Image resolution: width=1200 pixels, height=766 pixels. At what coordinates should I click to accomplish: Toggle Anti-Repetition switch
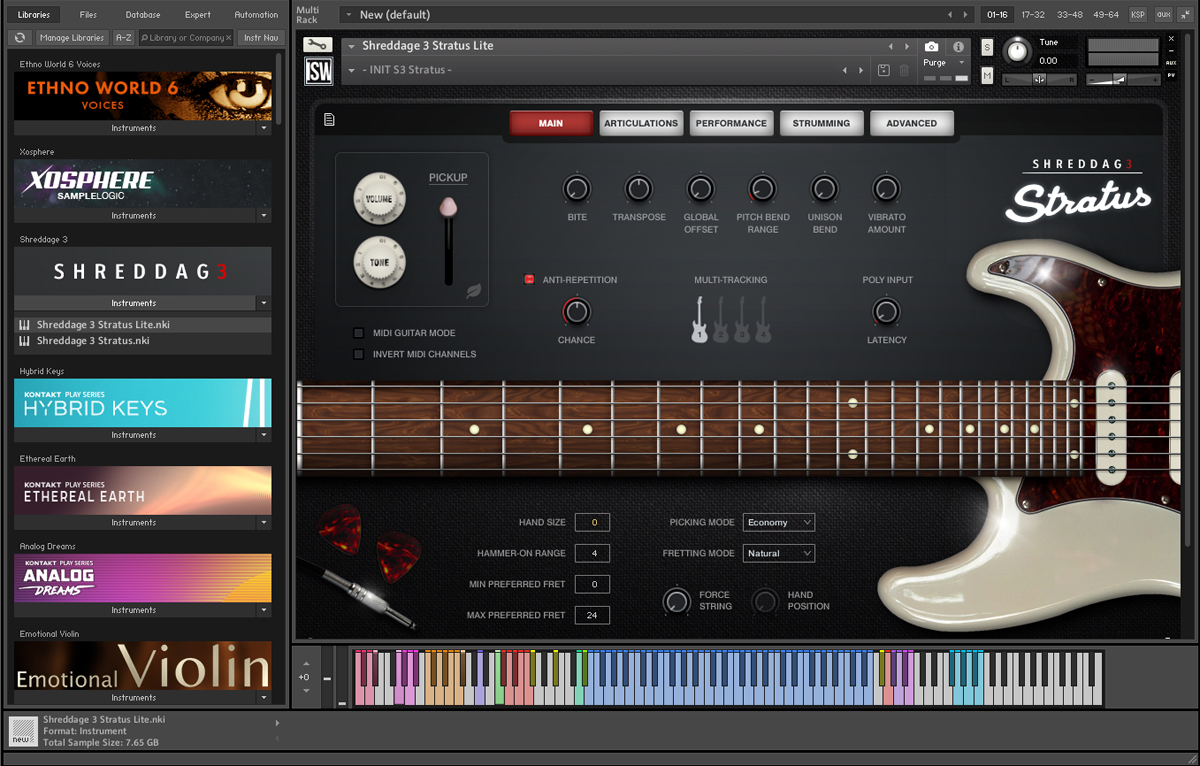point(529,280)
